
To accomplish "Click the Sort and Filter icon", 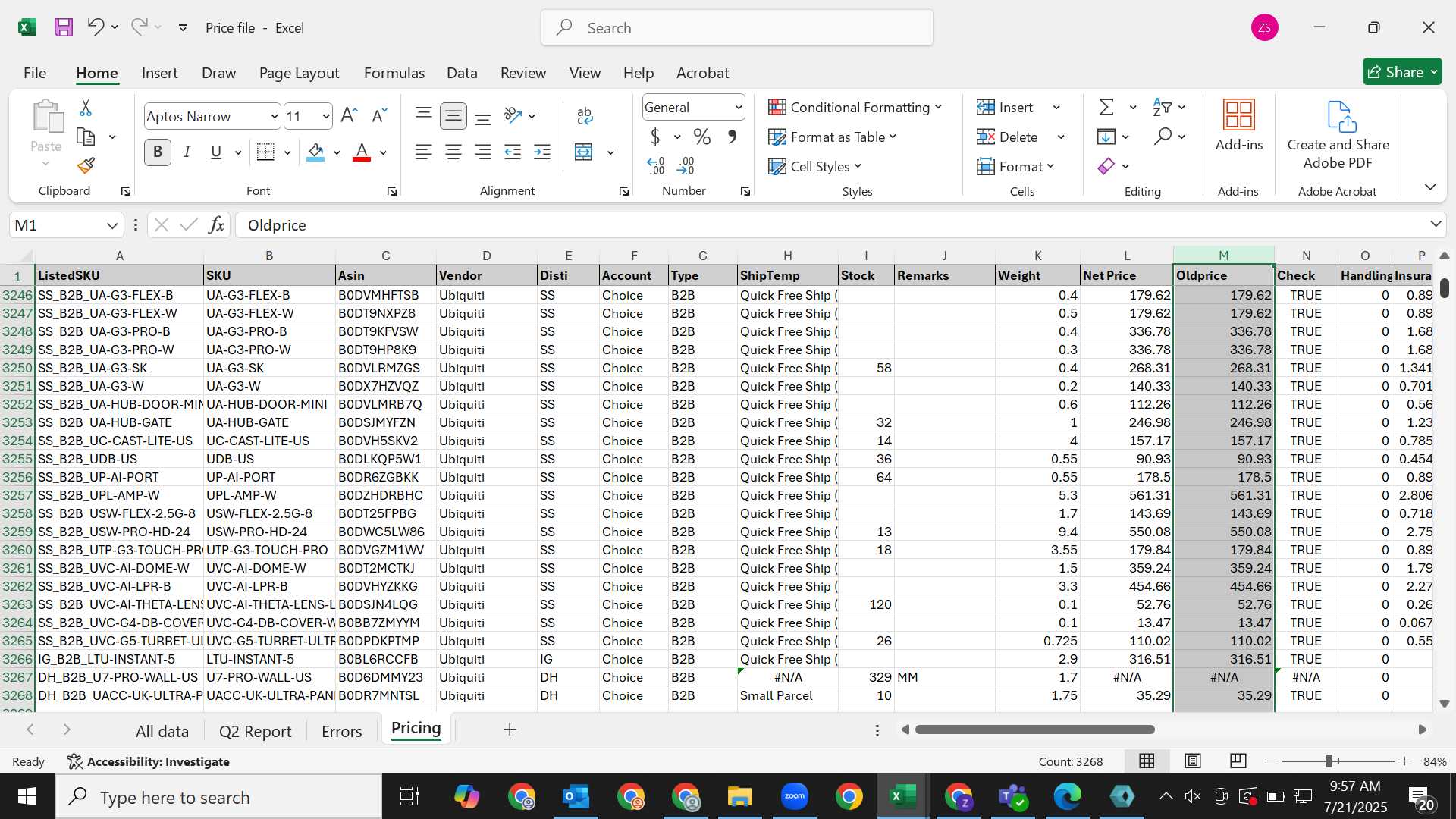I will 1161,108.
